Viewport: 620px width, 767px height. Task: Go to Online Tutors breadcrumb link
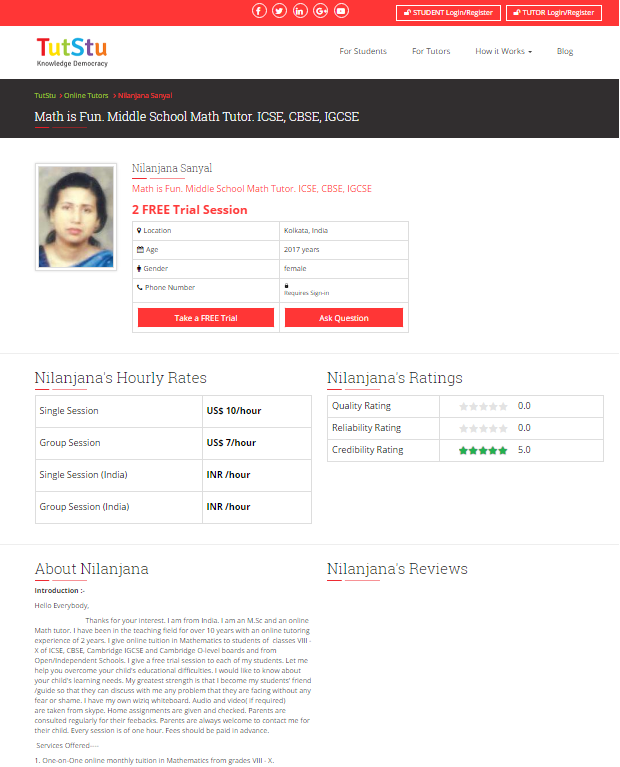[x=86, y=95]
